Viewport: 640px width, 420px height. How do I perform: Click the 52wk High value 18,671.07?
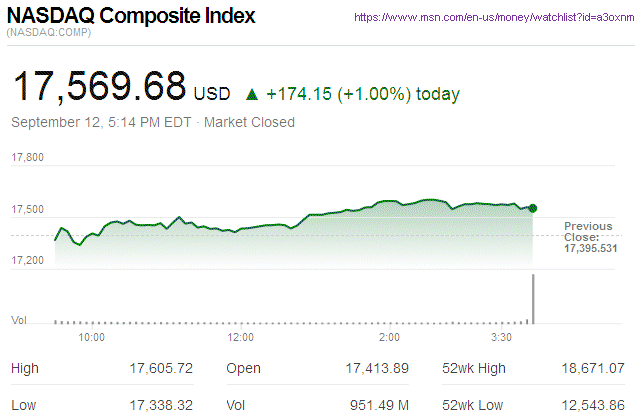tap(595, 369)
